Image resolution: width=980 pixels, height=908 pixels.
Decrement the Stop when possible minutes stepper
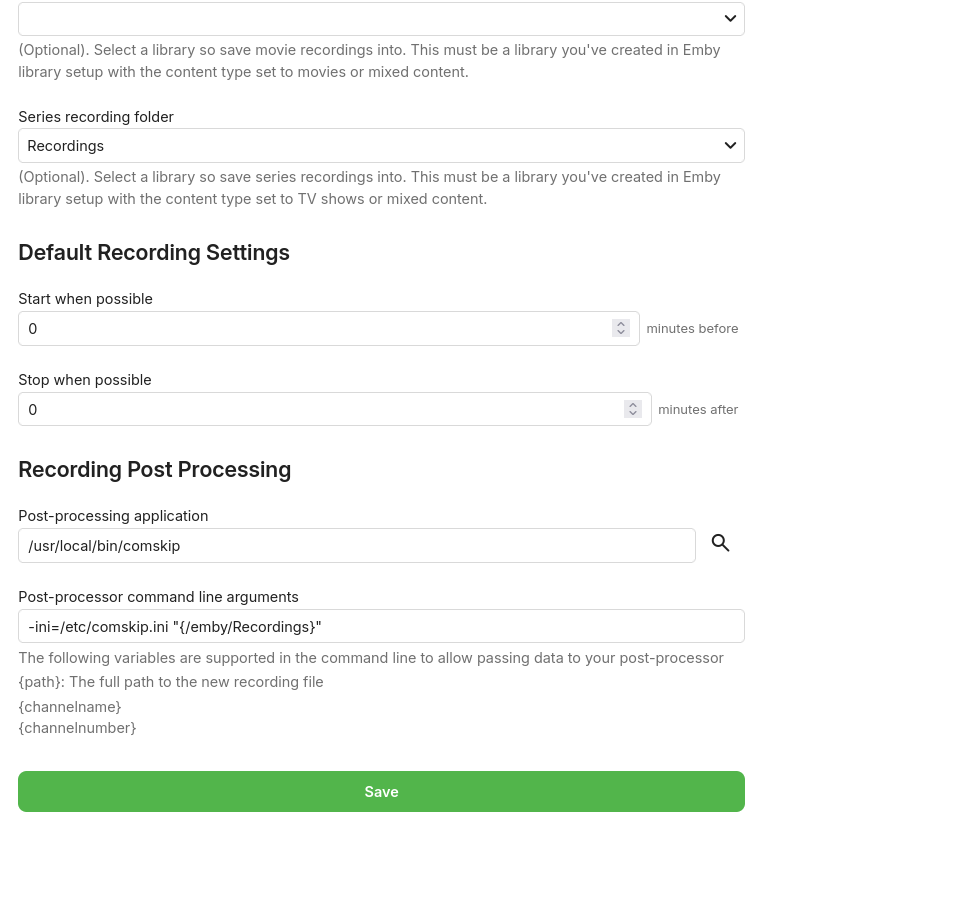[633, 413]
